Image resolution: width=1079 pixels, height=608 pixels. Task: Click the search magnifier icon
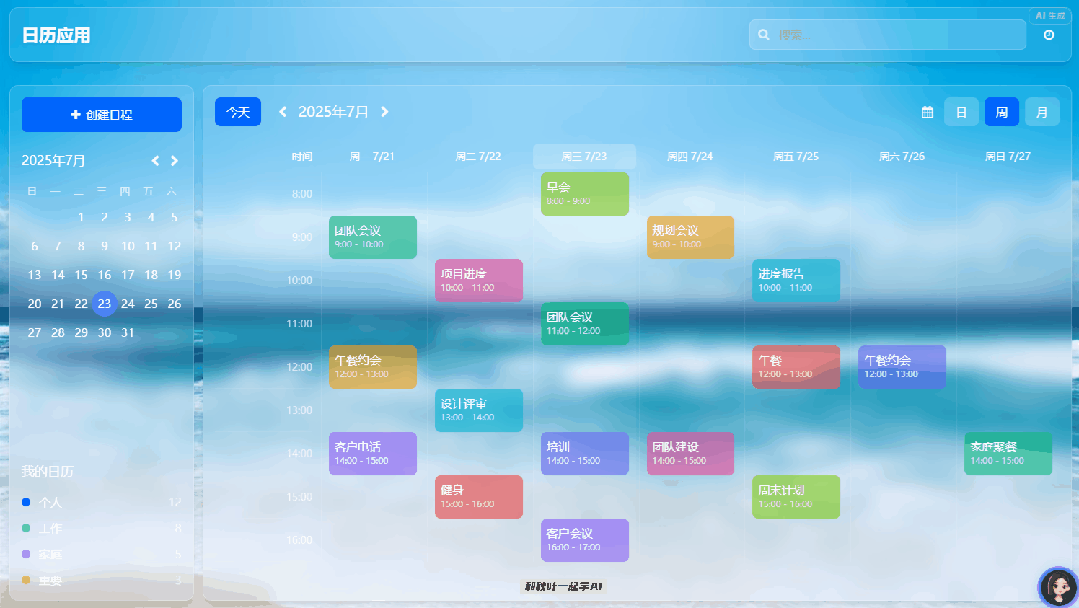764,35
